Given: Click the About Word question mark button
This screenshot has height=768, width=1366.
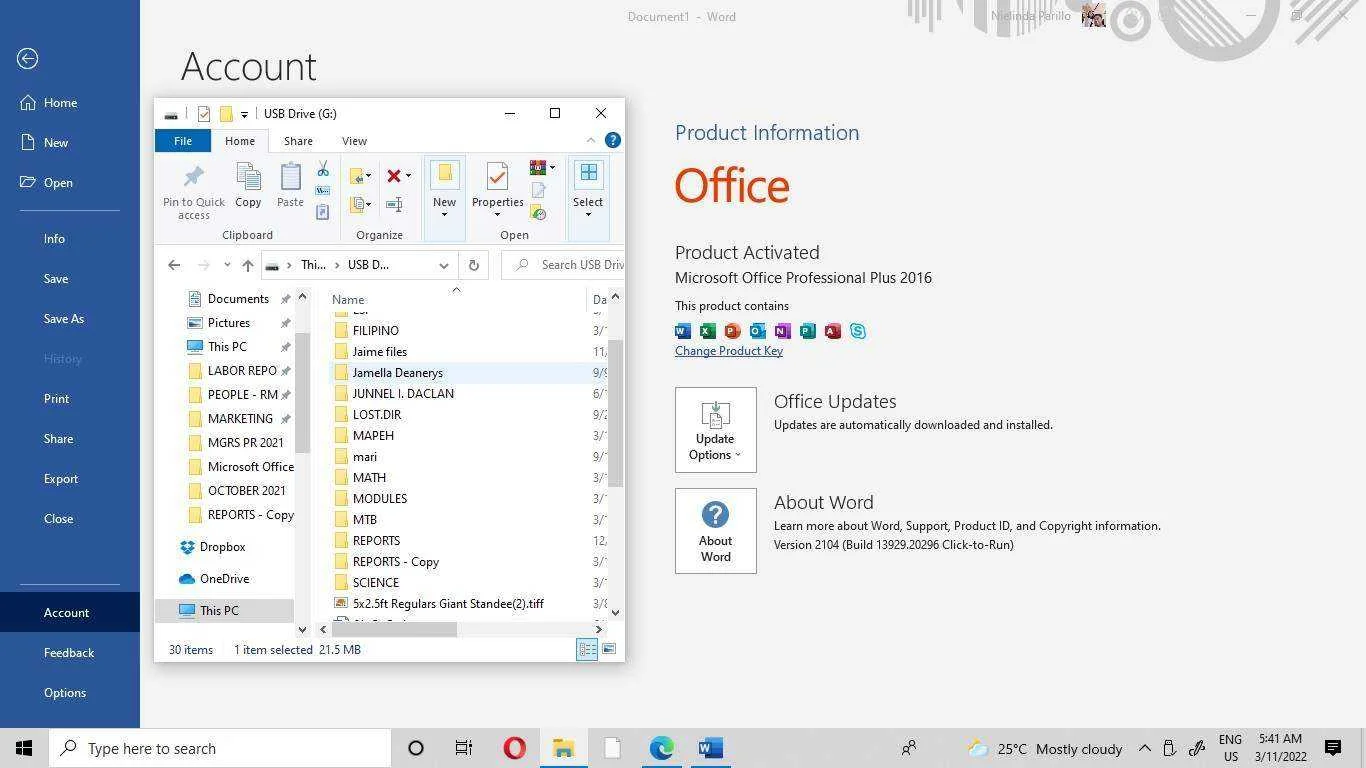Looking at the screenshot, I should click(716, 531).
